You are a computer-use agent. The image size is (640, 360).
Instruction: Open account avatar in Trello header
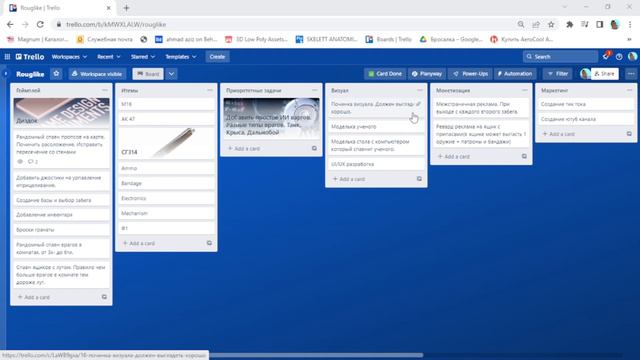(x=632, y=57)
